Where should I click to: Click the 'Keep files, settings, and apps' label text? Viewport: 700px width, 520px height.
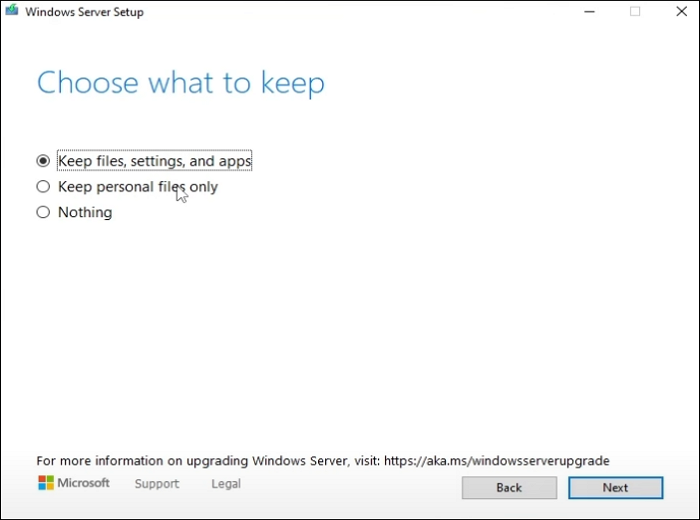(x=154, y=160)
